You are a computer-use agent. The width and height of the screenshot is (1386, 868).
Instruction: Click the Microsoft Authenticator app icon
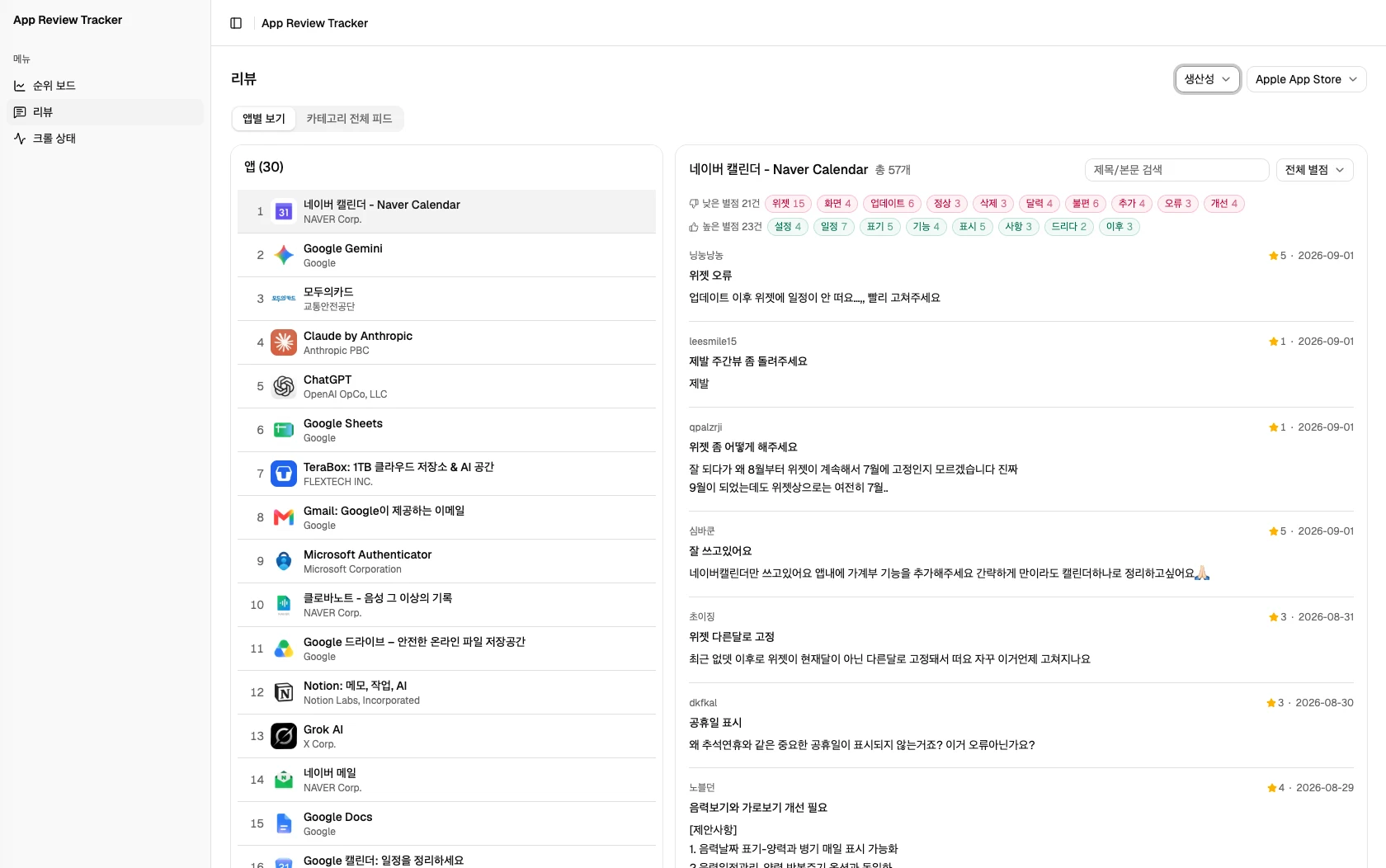pos(284,561)
